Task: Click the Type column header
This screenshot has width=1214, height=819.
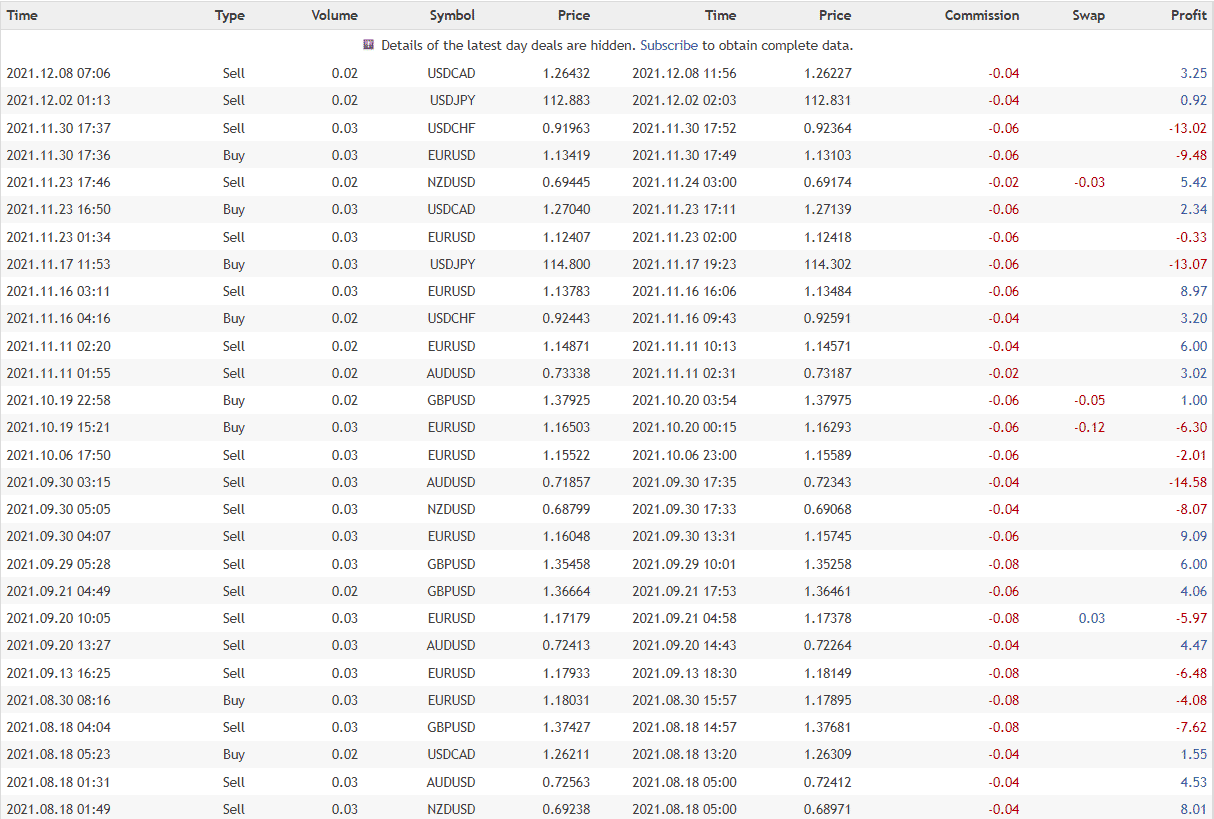Action: (229, 15)
